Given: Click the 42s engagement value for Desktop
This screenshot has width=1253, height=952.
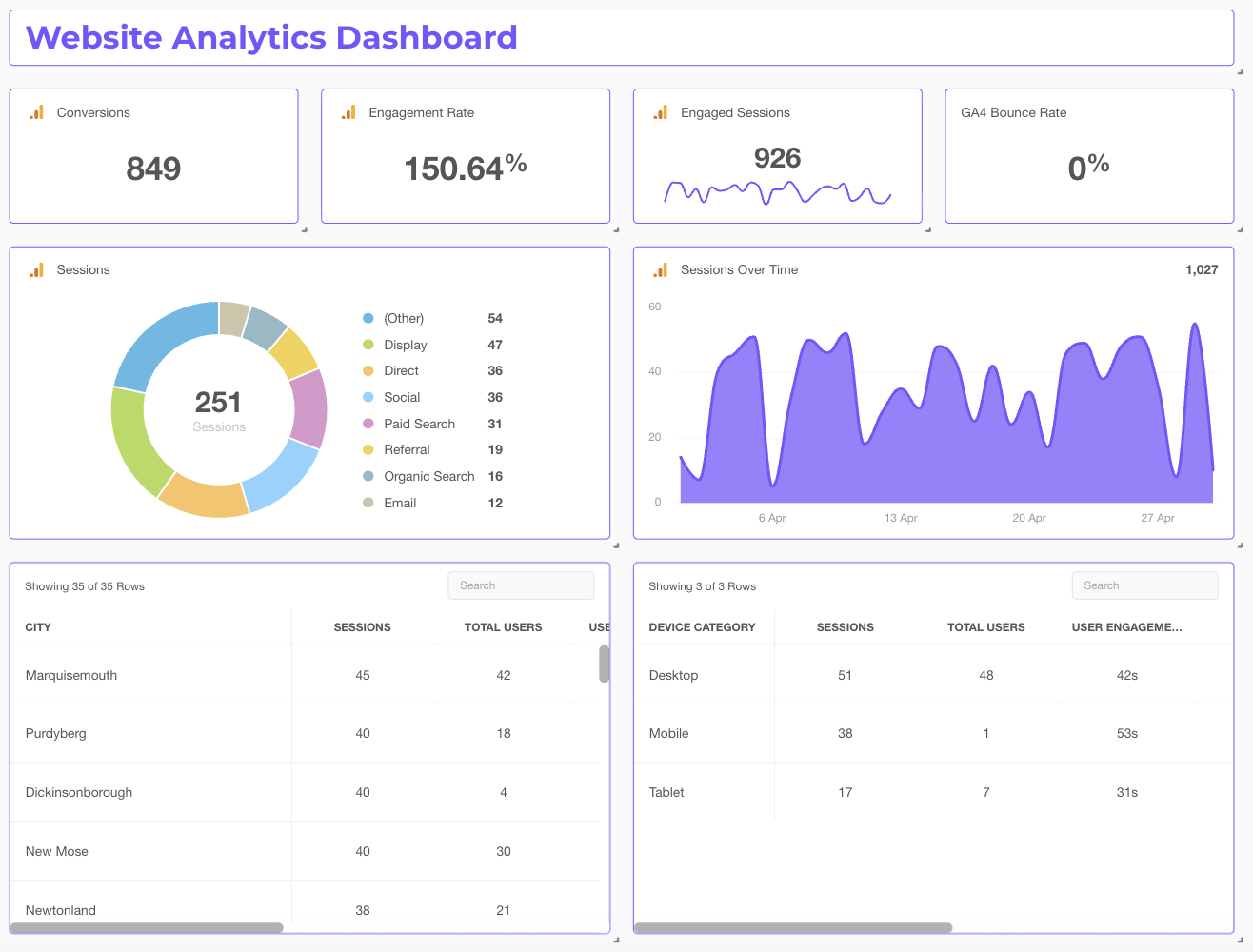Looking at the screenshot, I should tap(1126, 675).
